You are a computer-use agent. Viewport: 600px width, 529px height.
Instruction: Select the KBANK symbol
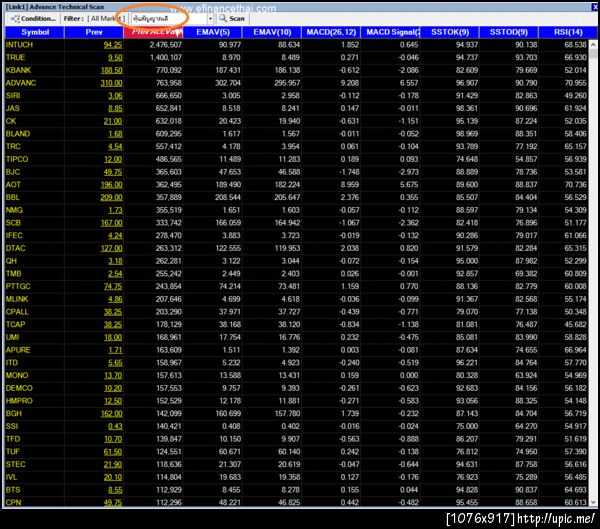pos(18,70)
